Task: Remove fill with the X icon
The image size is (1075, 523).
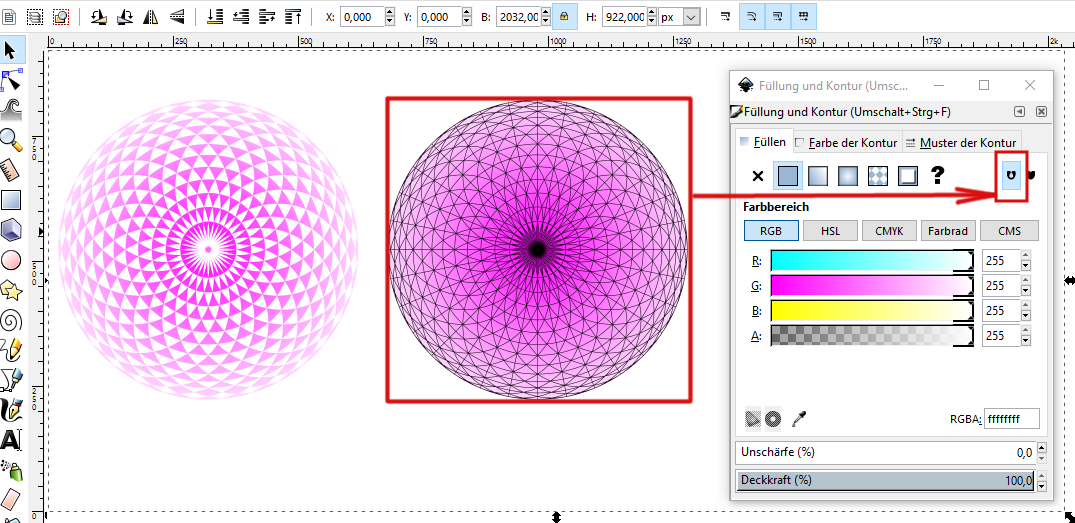Action: click(x=757, y=176)
